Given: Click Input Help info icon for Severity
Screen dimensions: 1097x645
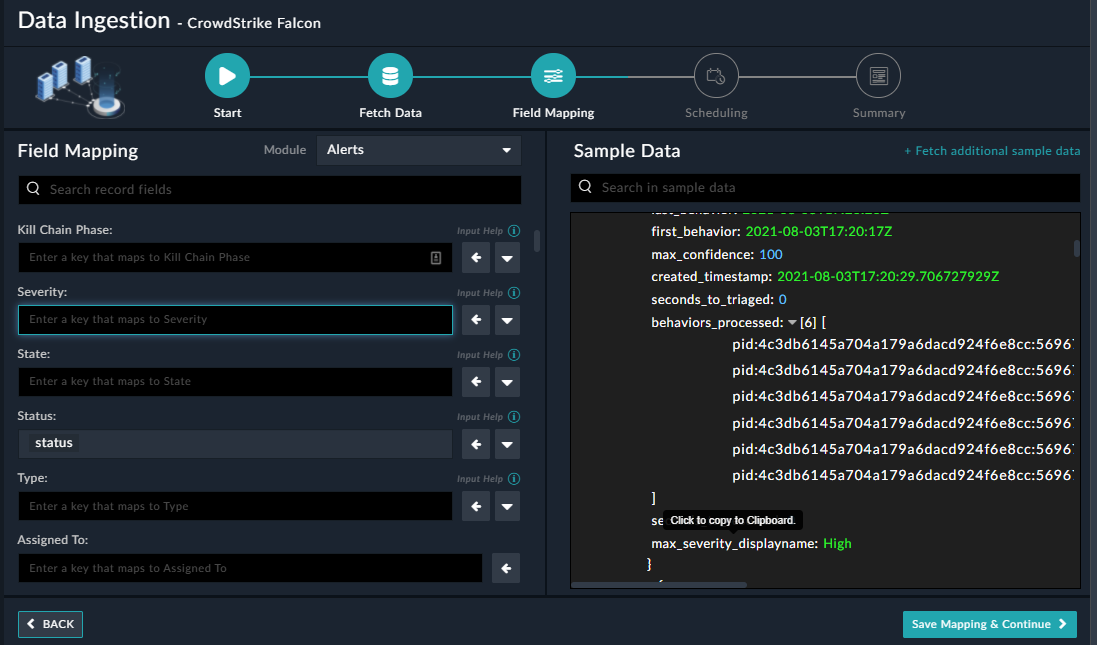Looking at the screenshot, I should (514, 293).
